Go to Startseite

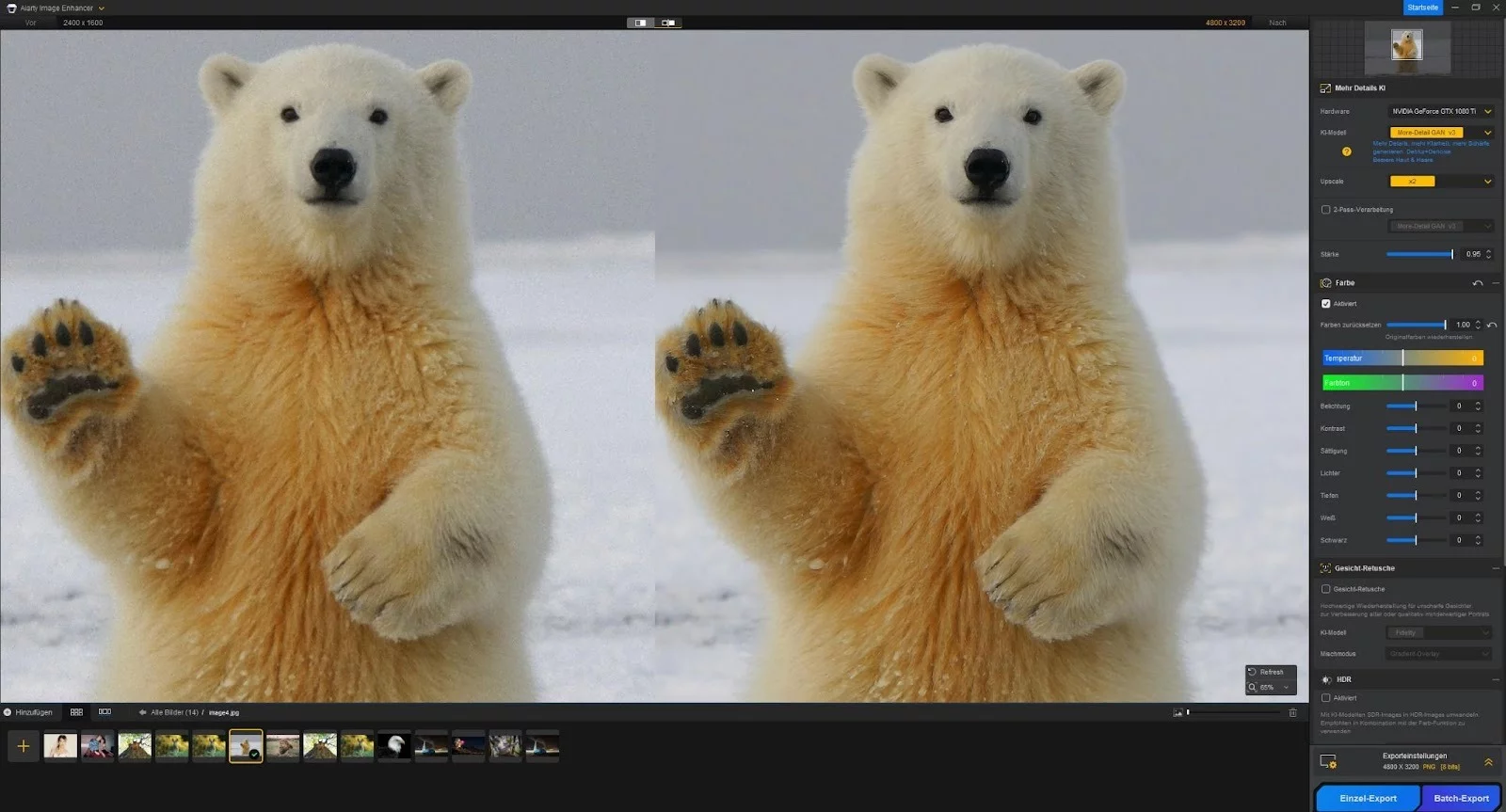1422,8
